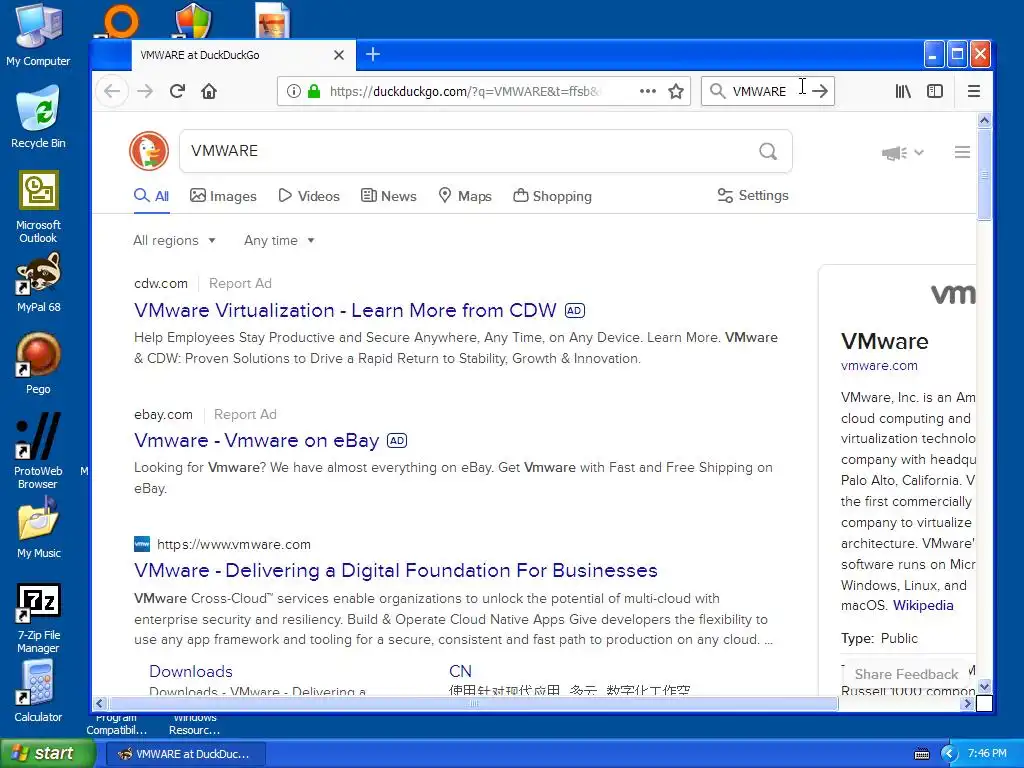Screen dimensions: 1024x768
Task: Switch to News results tab
Action: tap(389, 196)
